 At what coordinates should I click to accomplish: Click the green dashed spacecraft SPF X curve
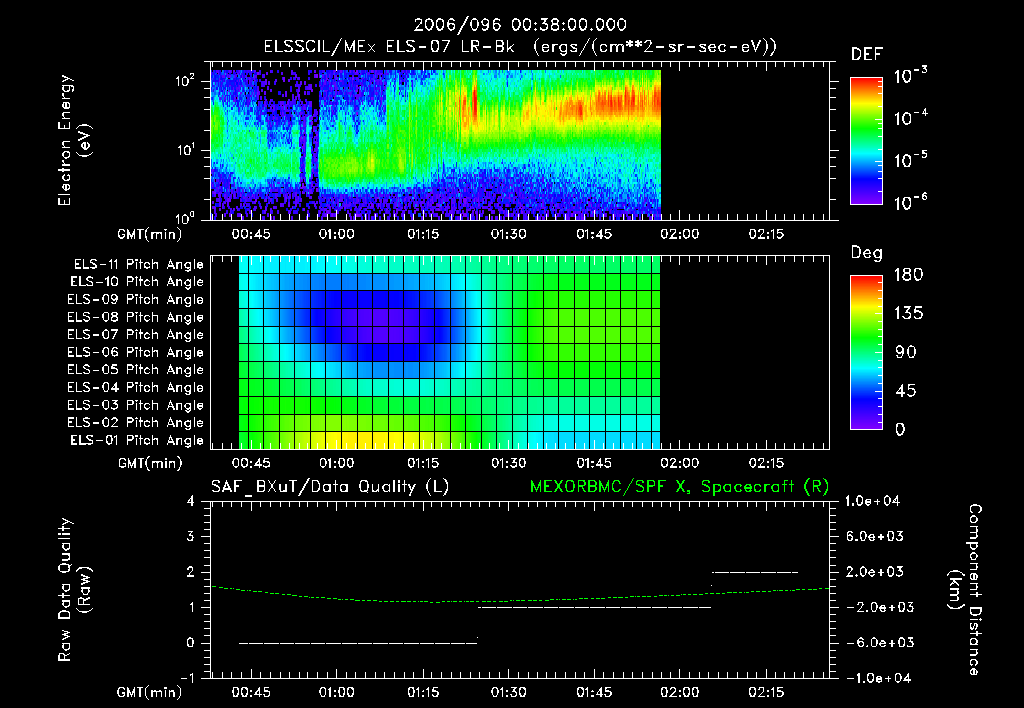(520, 601)
